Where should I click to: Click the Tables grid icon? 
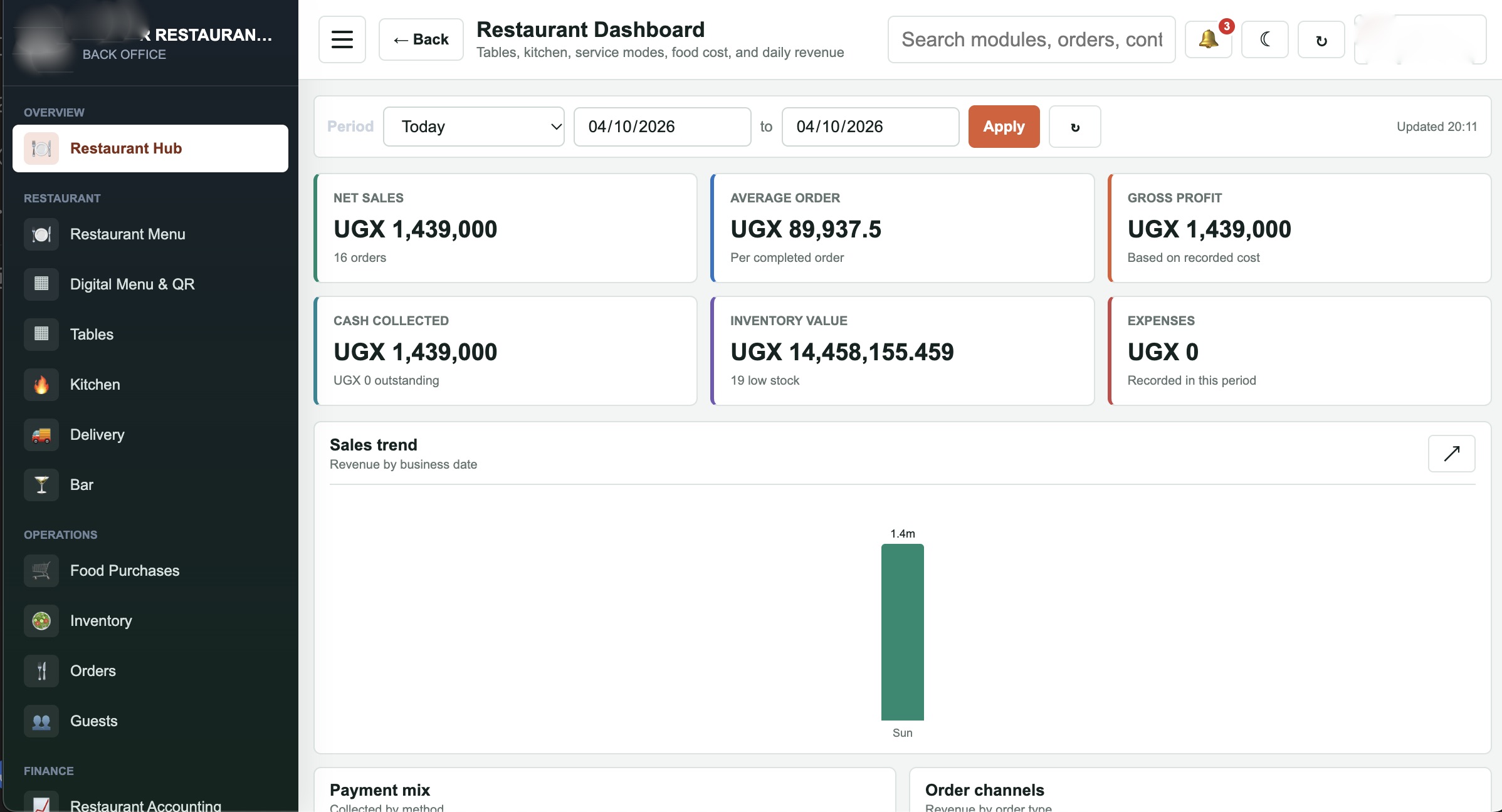click(41, 335)
